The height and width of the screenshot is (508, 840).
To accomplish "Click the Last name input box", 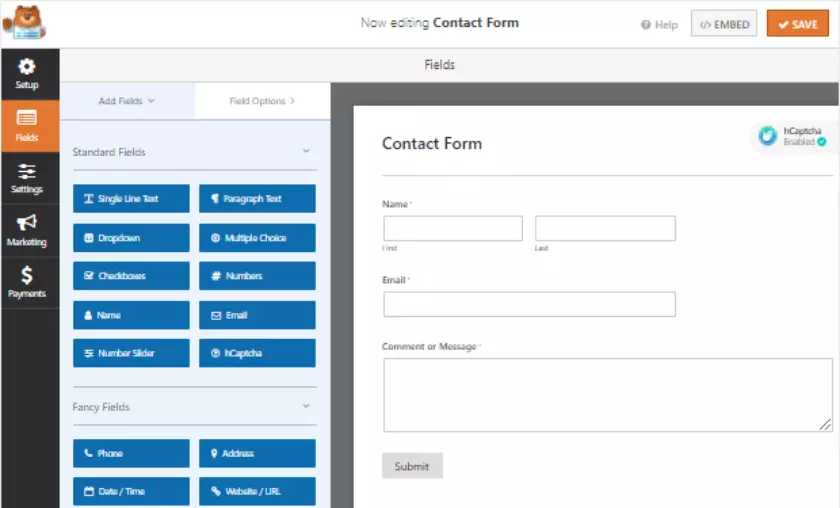I will (x=605, y=228).
